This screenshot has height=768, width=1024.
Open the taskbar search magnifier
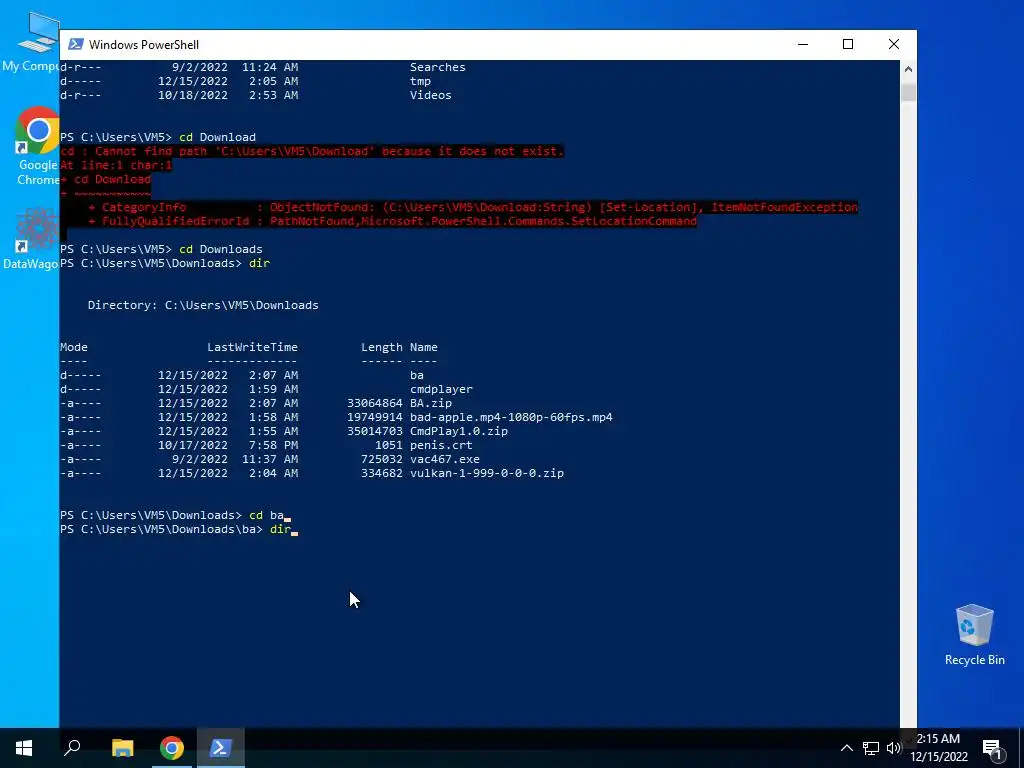coord(72,748)
